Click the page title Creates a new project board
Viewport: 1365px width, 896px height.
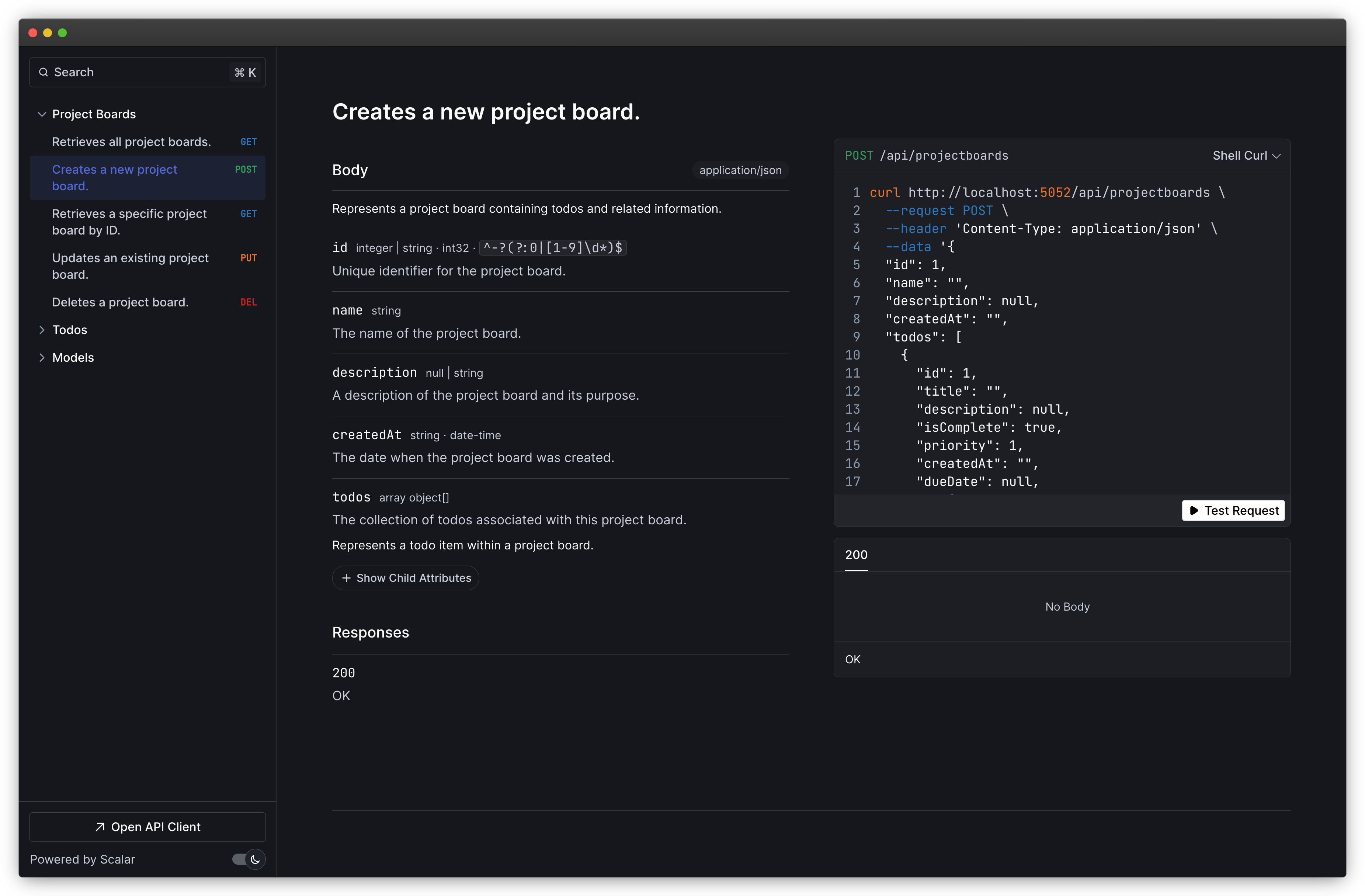pos(486,112)
